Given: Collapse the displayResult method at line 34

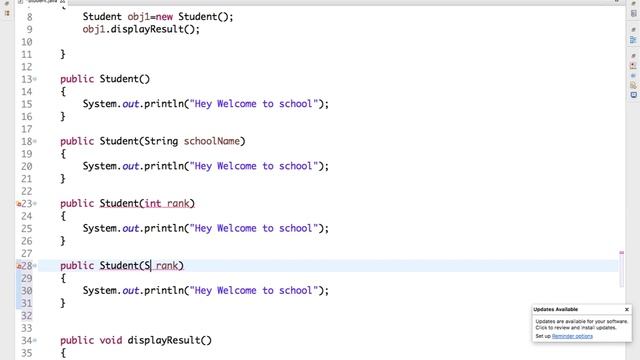Looking at the screenshot, I should (x=35, y=340).
